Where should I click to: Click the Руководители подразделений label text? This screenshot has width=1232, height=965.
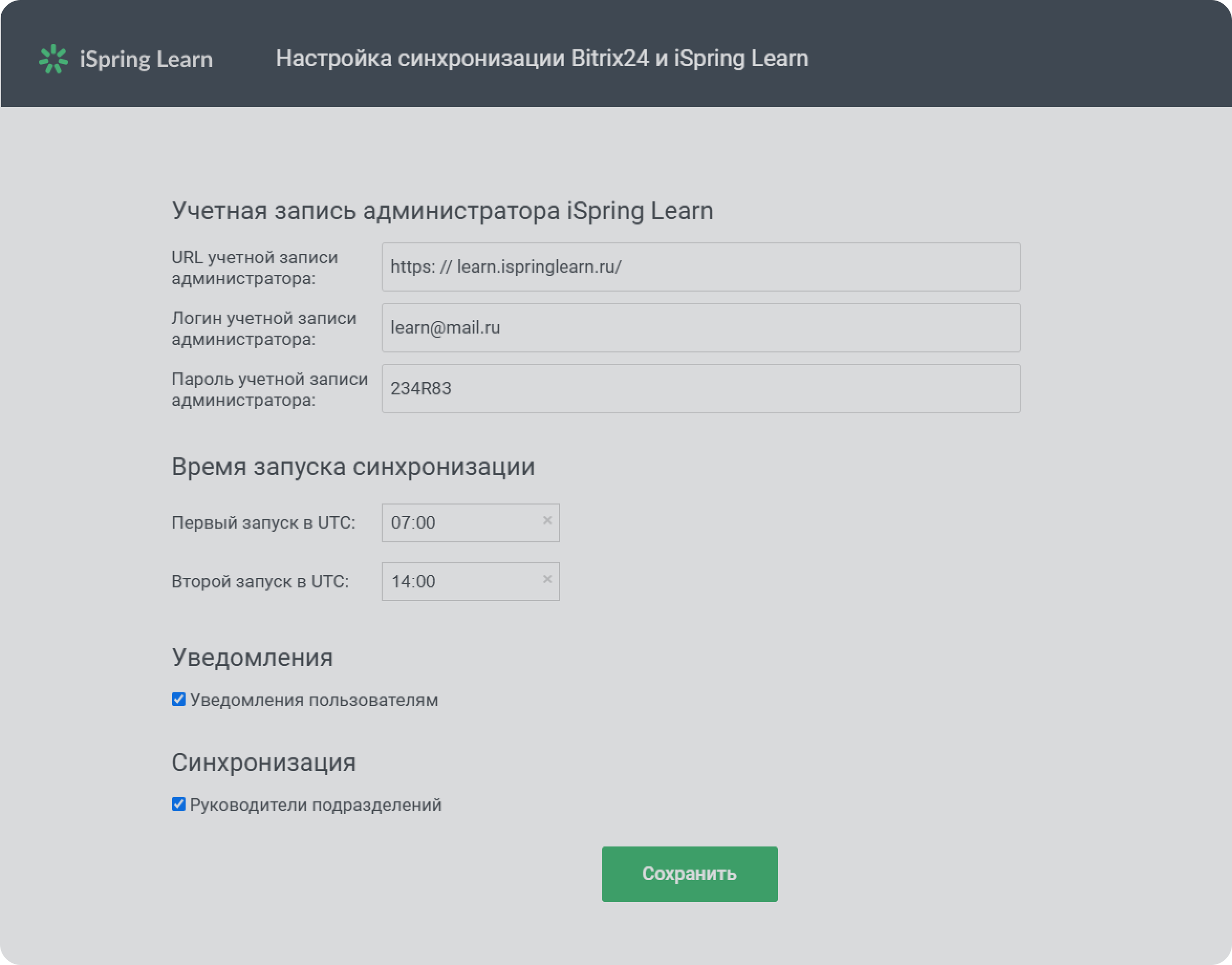316,805
